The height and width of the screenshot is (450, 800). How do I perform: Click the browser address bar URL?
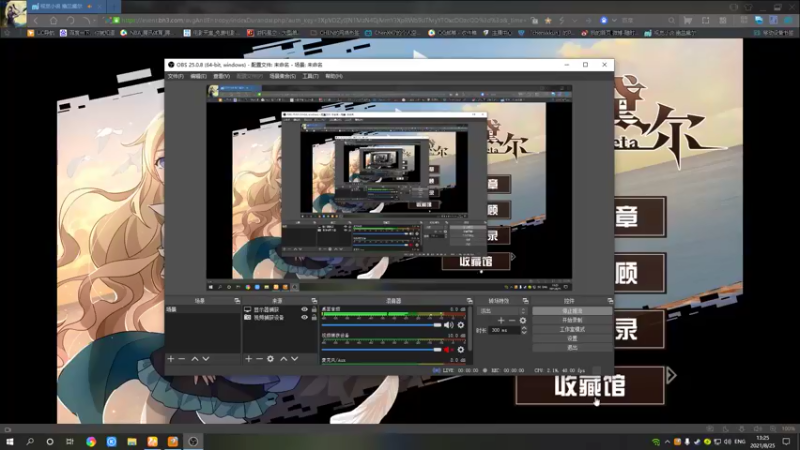[321, 20]
